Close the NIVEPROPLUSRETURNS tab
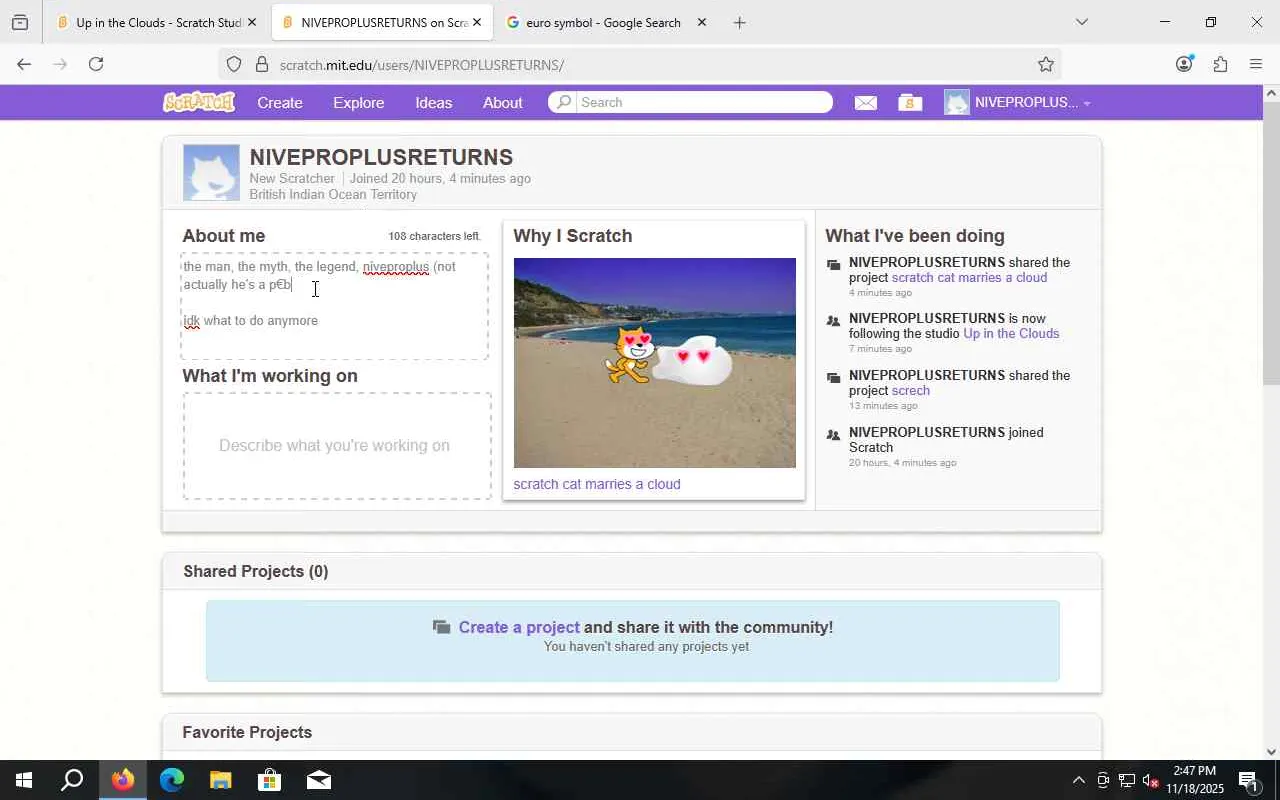Image resolution: width=1280 pixels, height=800 pixels. [476, 22]
